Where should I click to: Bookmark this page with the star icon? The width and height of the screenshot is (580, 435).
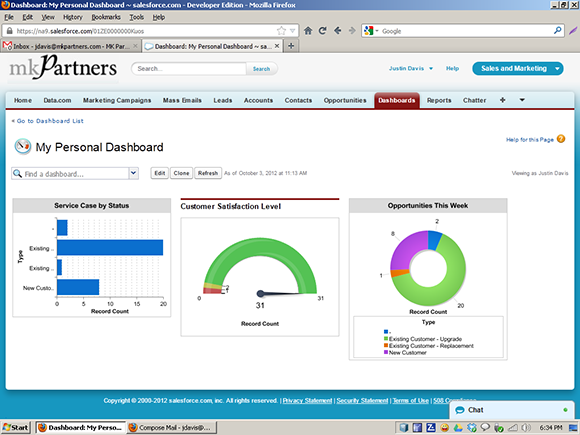pos(281,31)
